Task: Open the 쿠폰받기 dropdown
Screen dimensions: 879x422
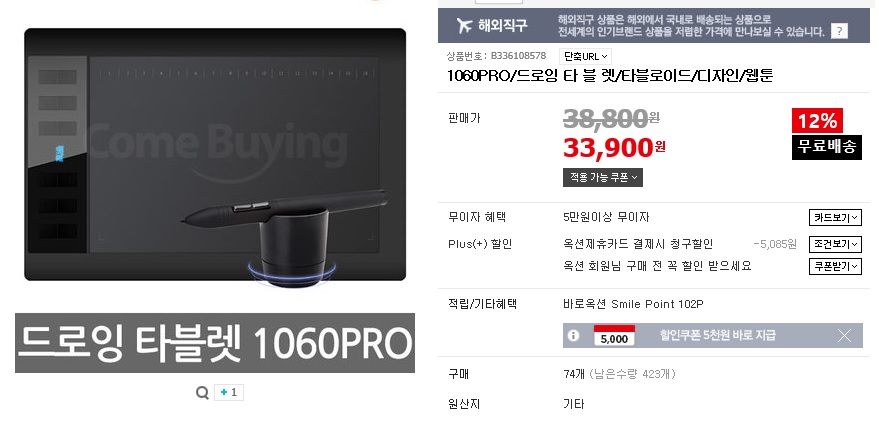Action: 835,266
